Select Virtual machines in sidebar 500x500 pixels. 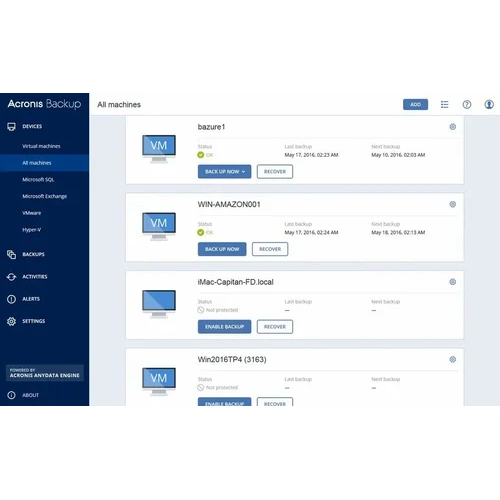41,146
